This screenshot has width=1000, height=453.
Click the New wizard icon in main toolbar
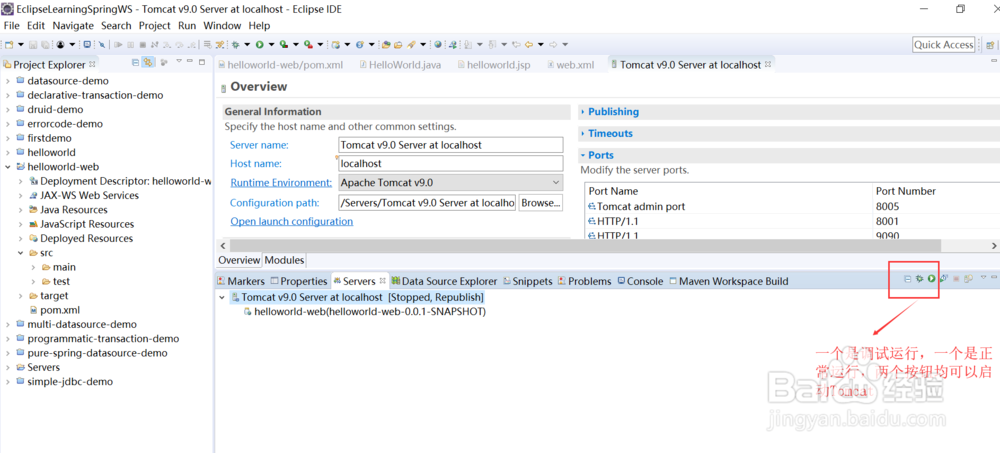pos(8,45)
